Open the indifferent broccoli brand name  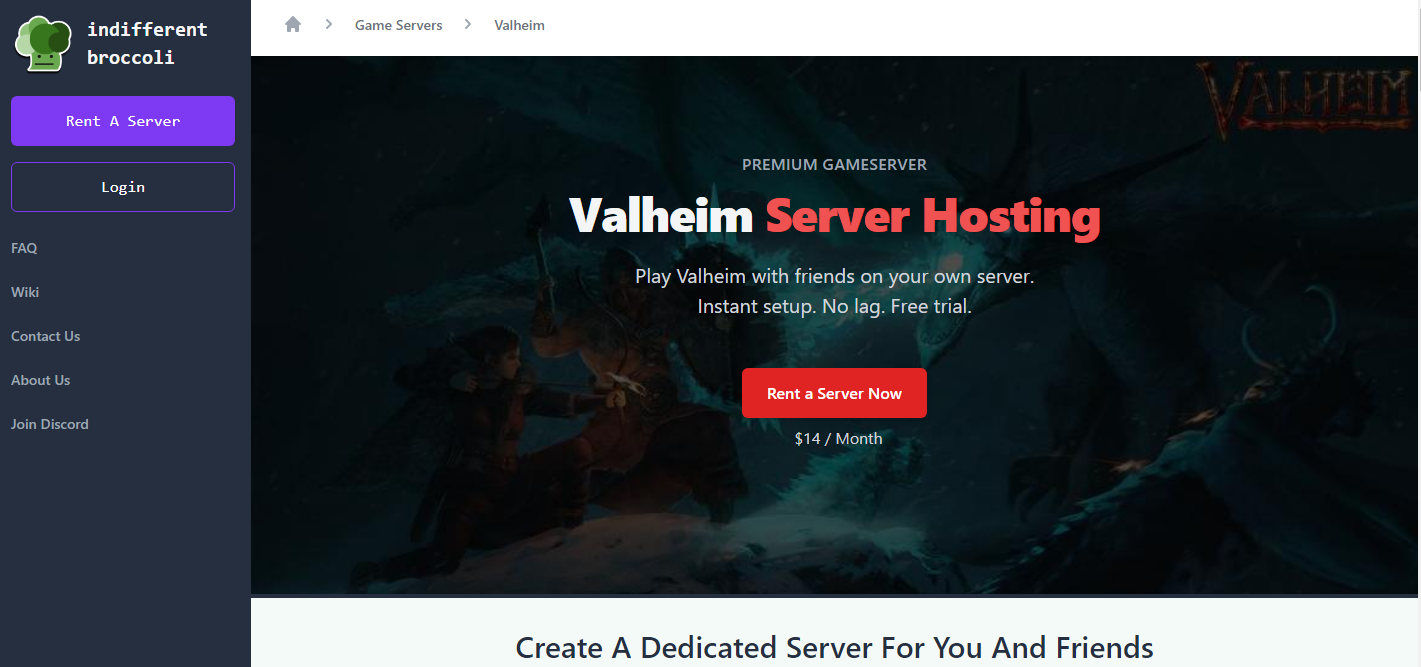tap(147, 44)
